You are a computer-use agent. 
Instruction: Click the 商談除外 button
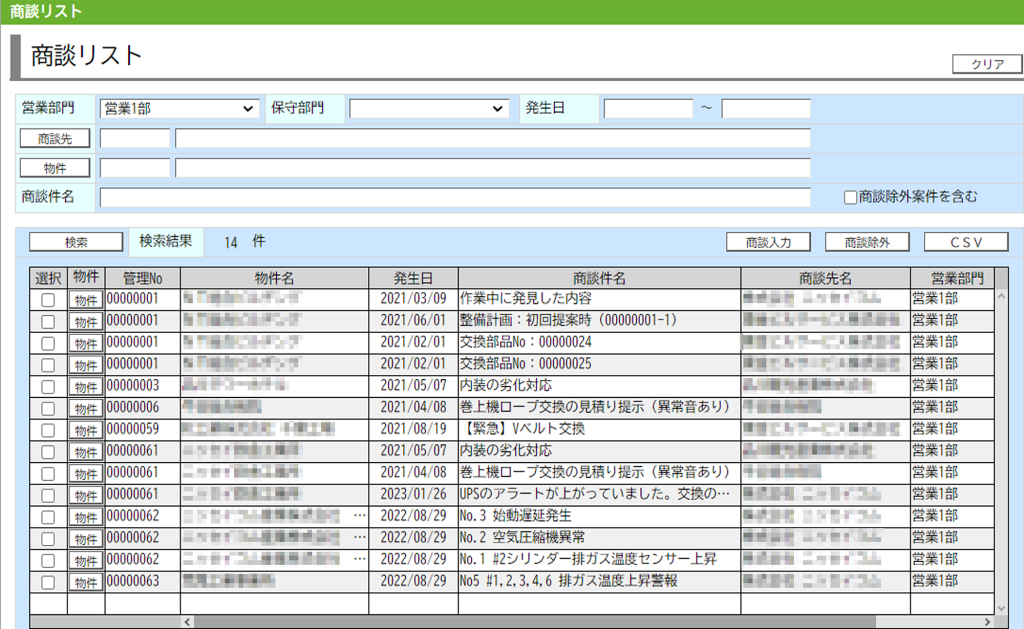point(866,241)
